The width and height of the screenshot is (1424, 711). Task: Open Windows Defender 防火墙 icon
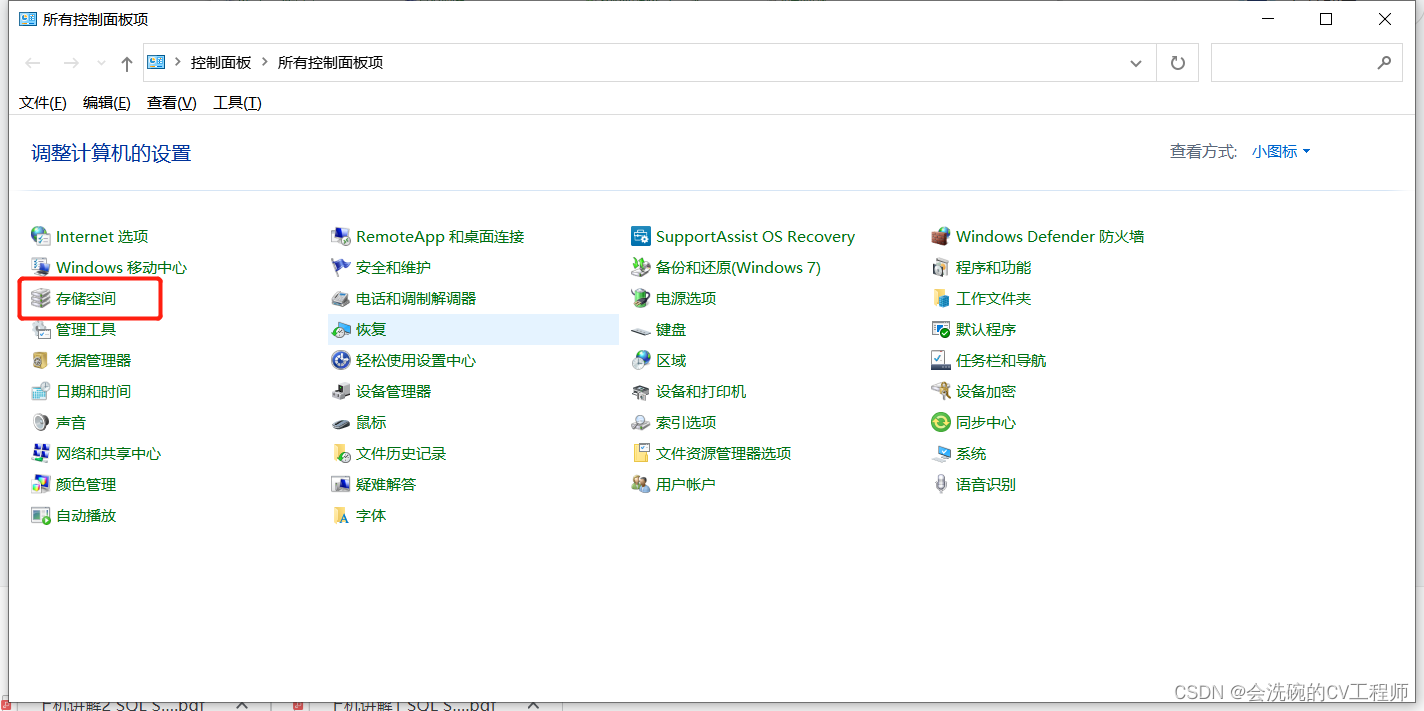click(940, 236)
